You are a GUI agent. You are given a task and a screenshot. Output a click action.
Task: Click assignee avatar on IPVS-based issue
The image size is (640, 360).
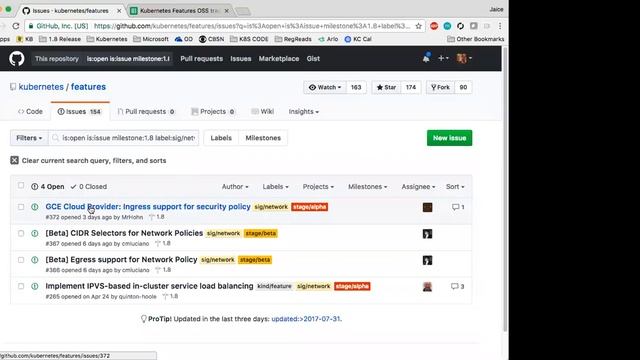click(x=427, y=287)
